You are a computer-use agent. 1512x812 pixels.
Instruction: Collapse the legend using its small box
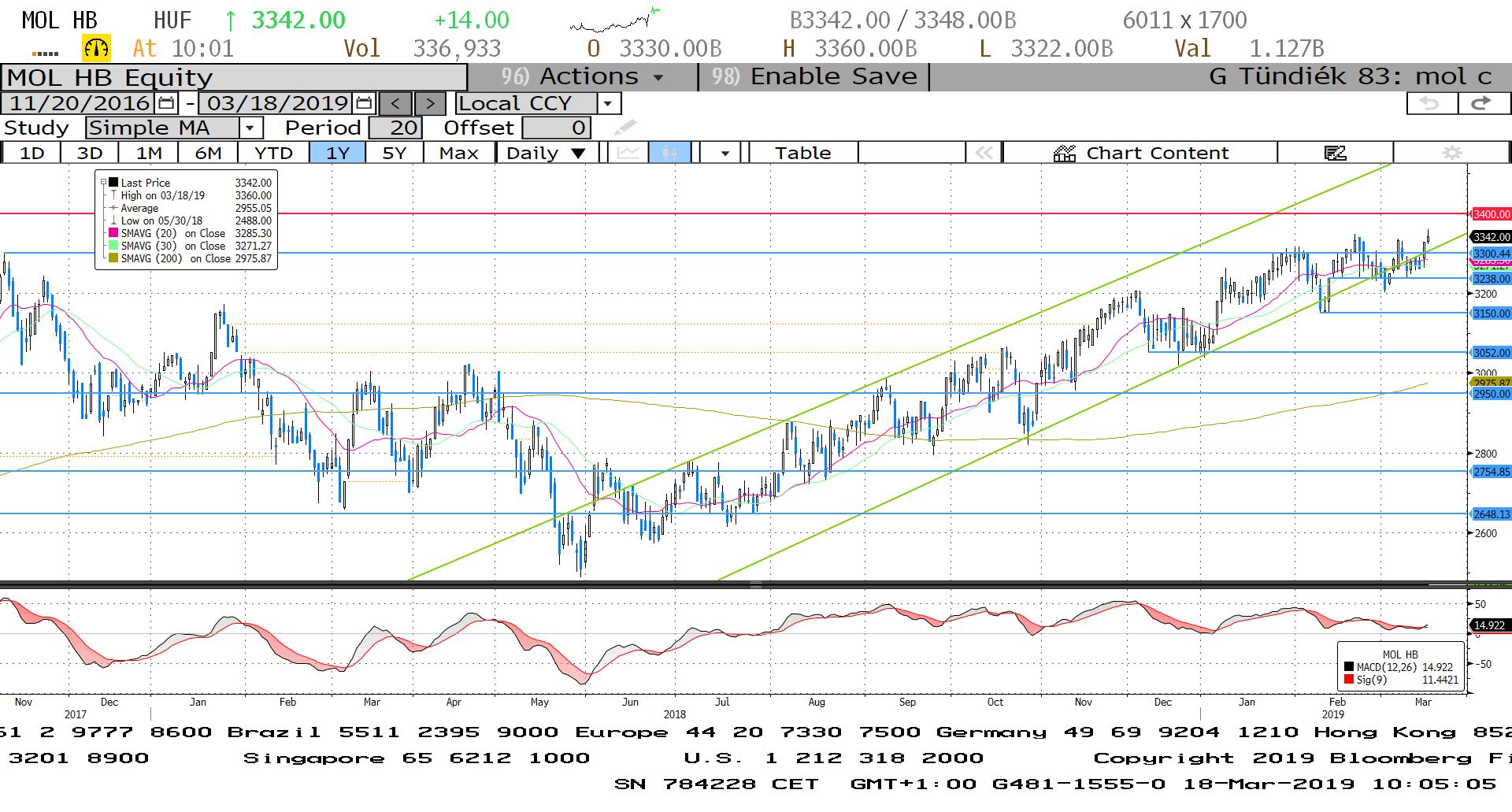point(103,182)
